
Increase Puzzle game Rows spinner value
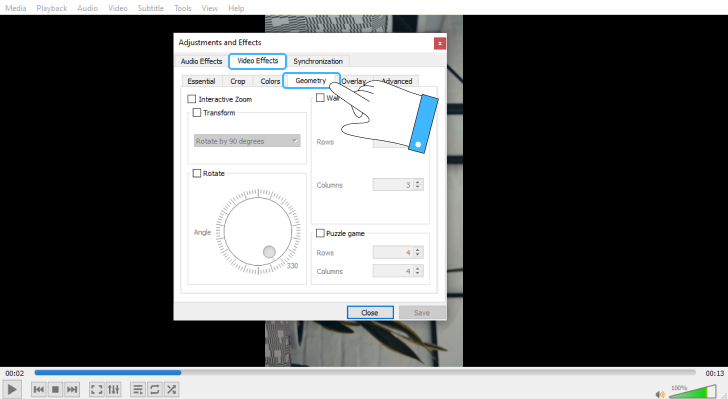click(x=417, y=250)
